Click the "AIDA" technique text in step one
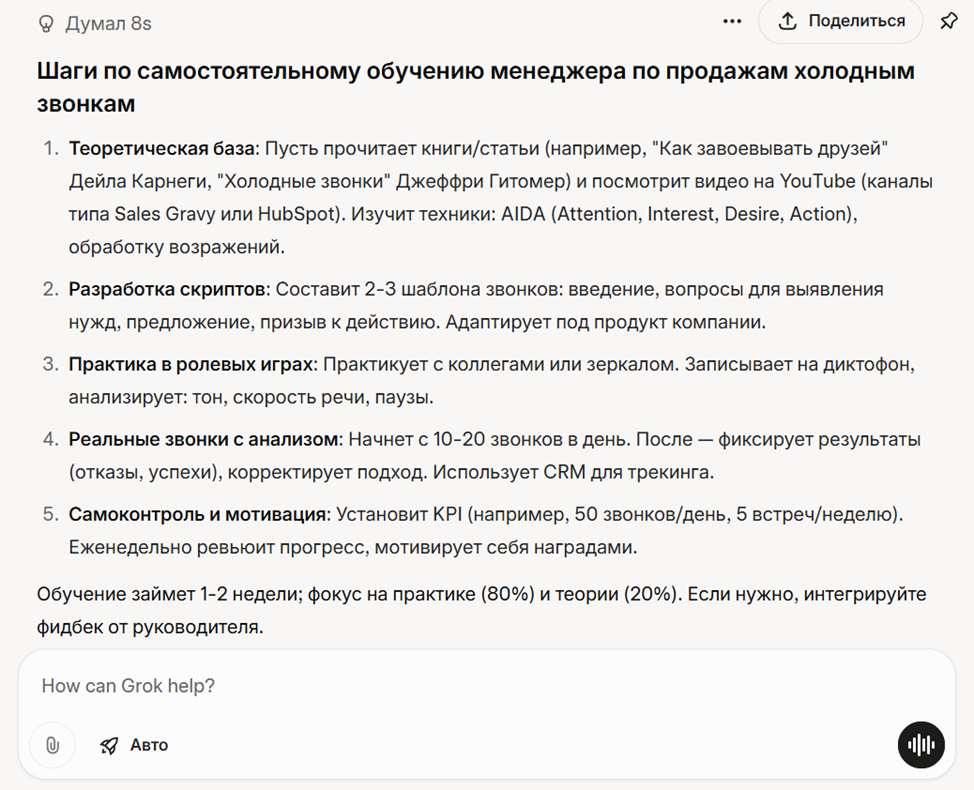This screenshot has width=974, height=790. pos(520,213)
